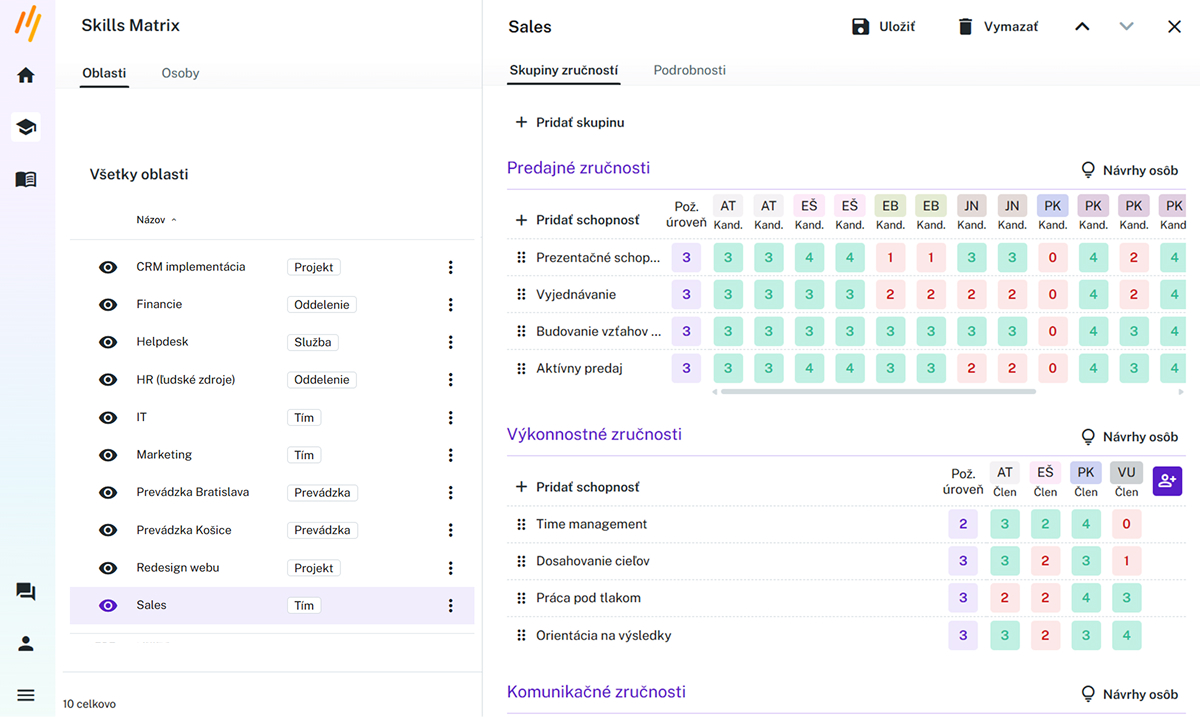
Task: Open the chat messages icon
Action: [26, 592]
